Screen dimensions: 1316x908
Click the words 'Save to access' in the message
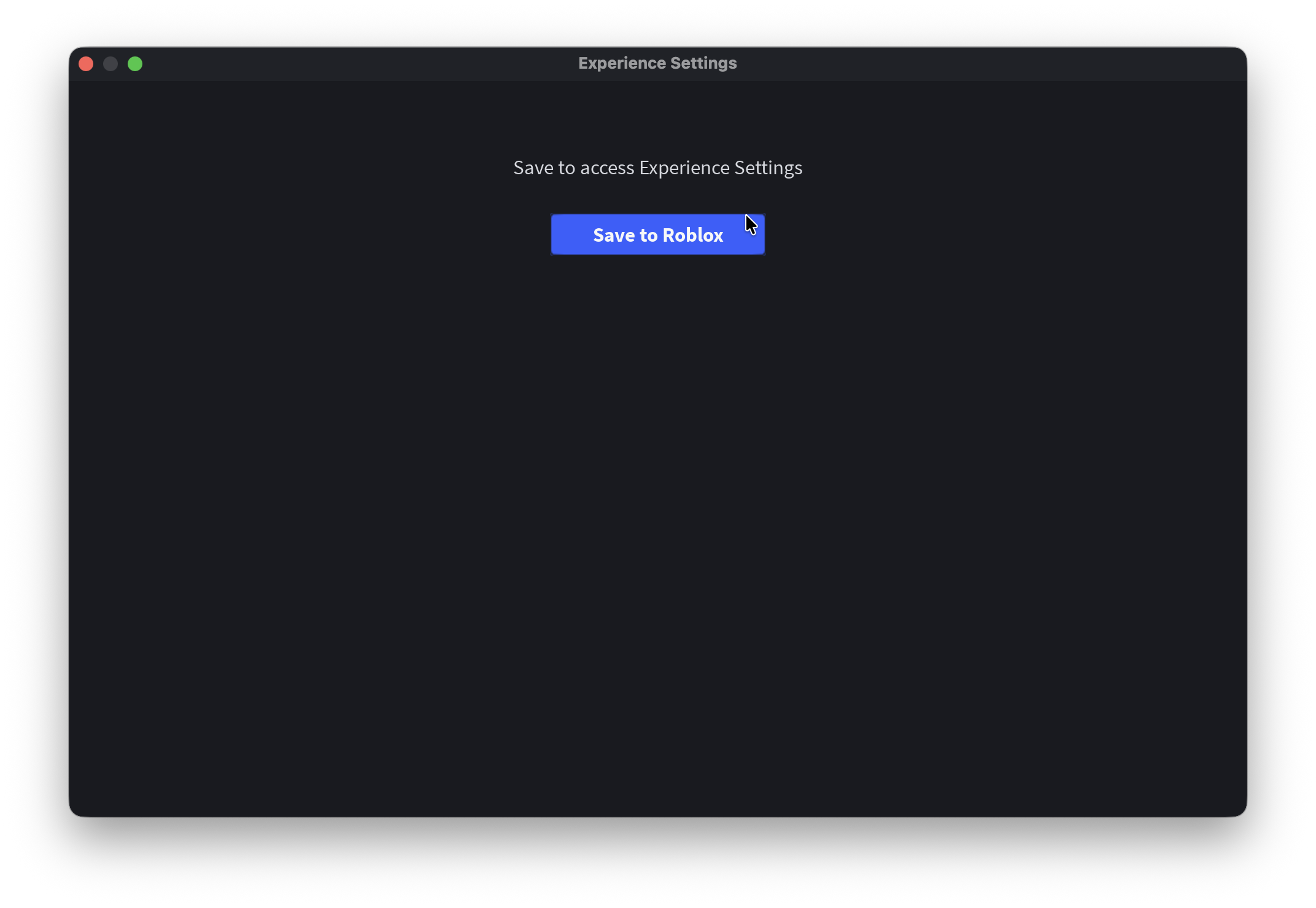tap(573, 167)
